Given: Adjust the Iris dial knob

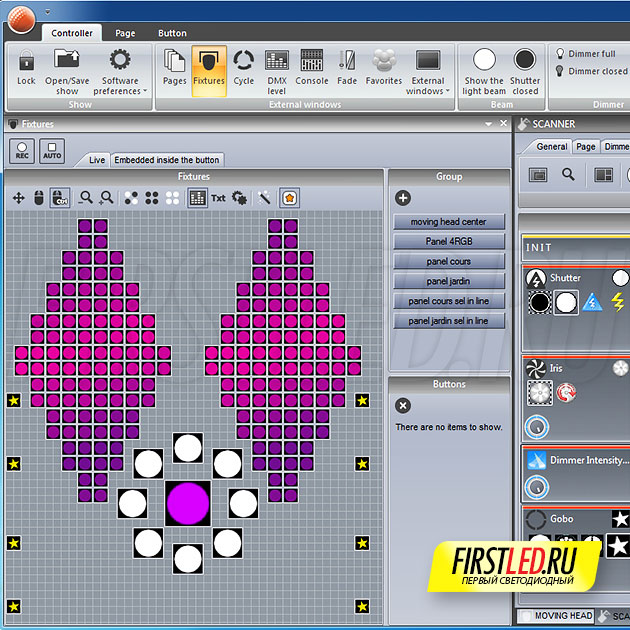Looking at the screenshot, I should [x=537, y=426].
